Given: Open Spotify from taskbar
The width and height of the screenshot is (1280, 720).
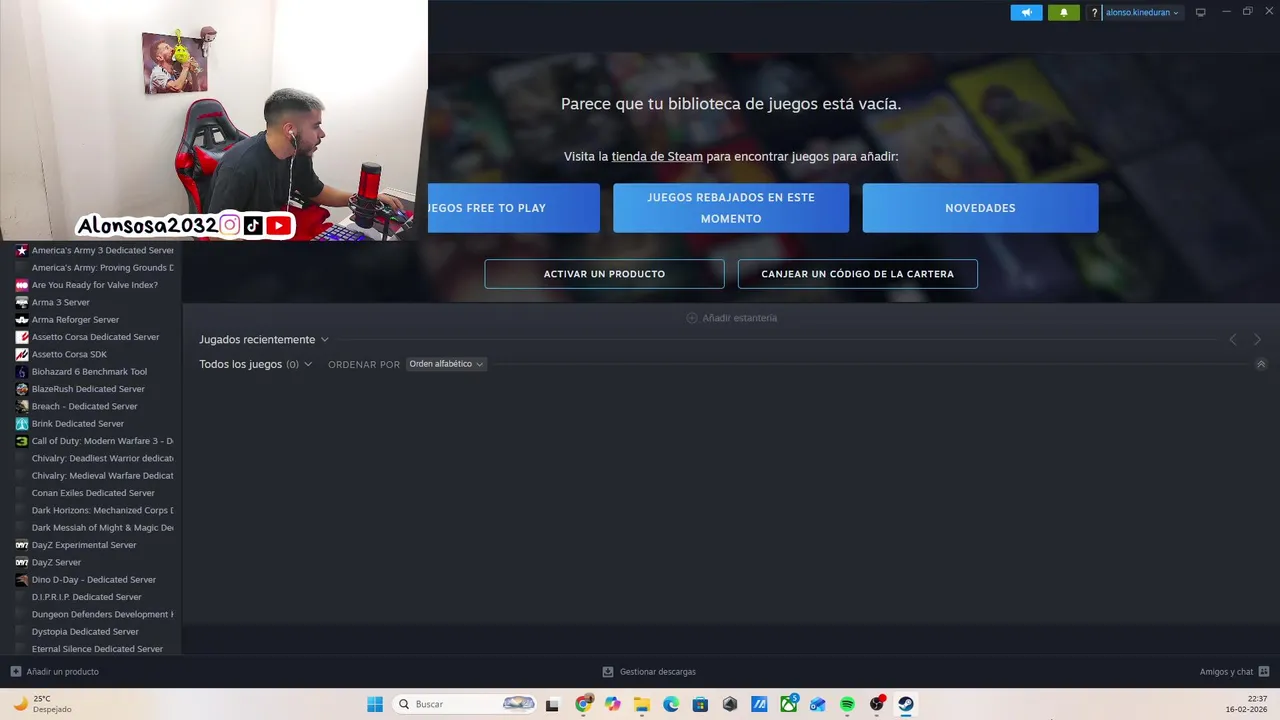Looking at the screenshot, I should pos(847,704).
